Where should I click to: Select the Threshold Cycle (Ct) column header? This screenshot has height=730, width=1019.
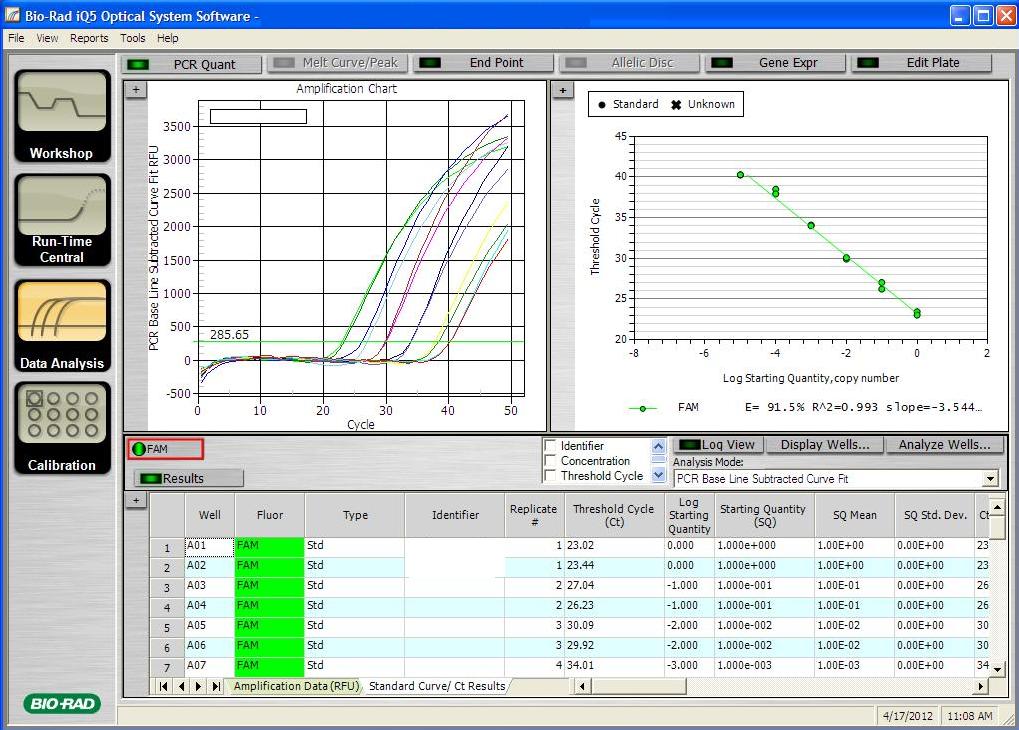(613, 515)
